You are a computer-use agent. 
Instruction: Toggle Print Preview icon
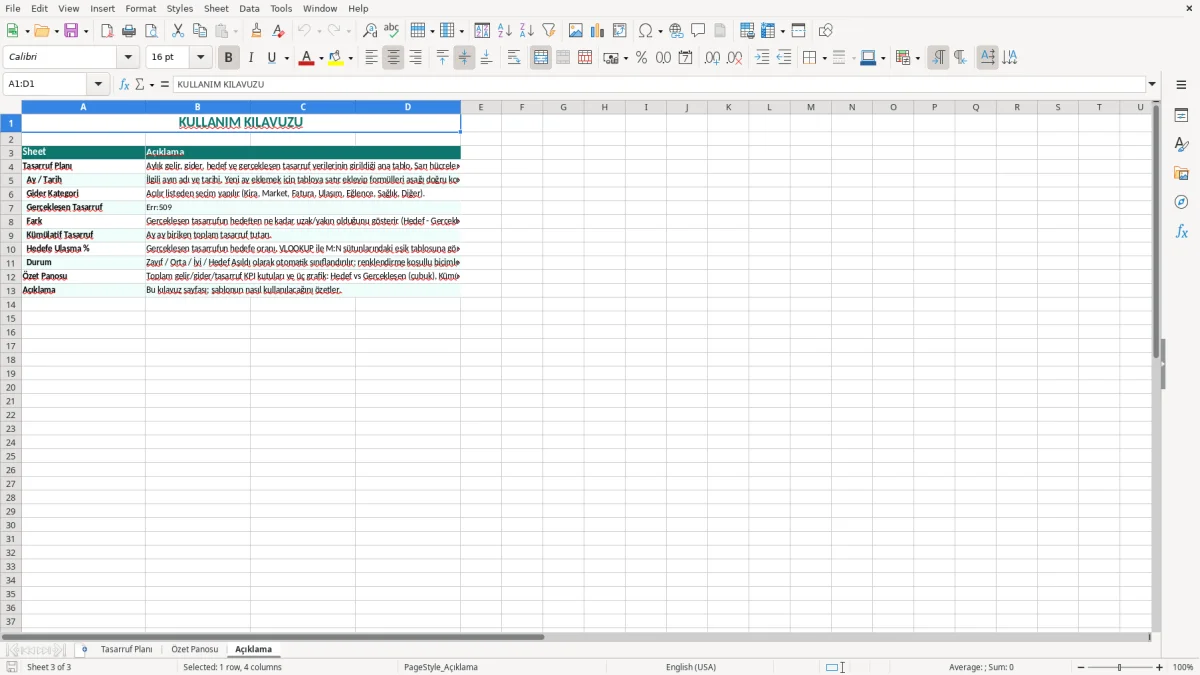click(151, 31)
